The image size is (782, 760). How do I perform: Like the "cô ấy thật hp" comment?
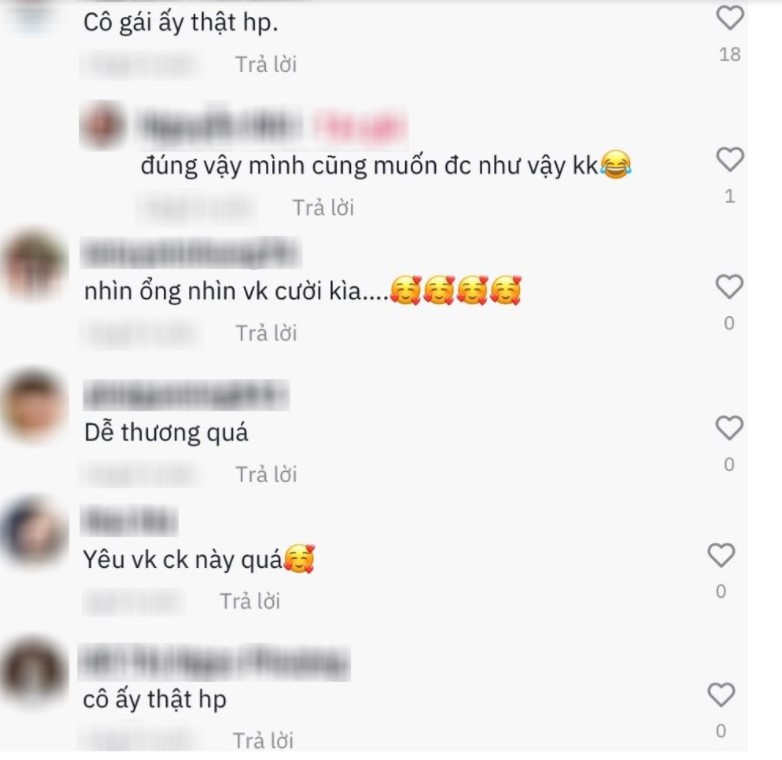coord(721,695)
